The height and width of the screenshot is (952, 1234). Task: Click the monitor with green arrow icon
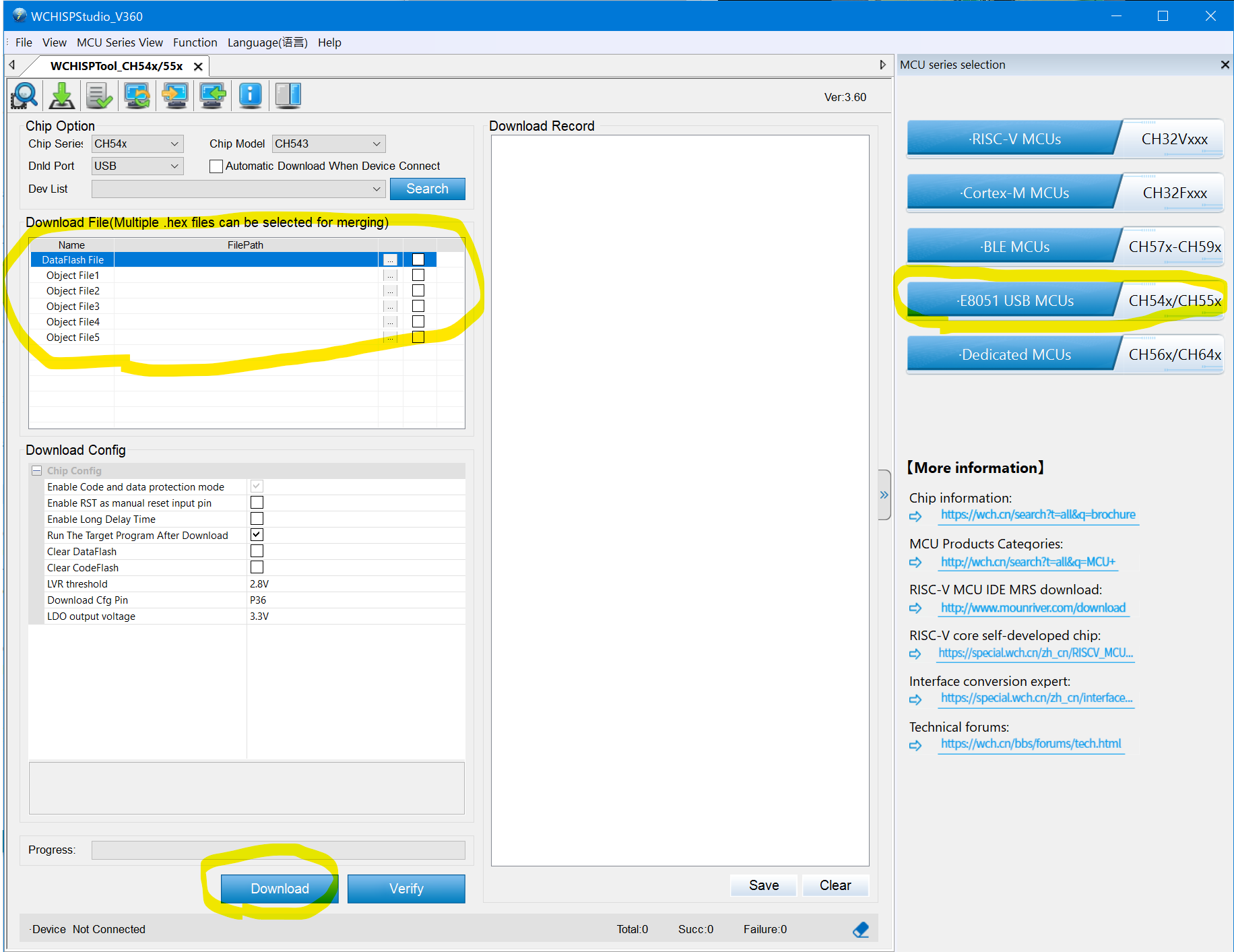tap(213, 96)
